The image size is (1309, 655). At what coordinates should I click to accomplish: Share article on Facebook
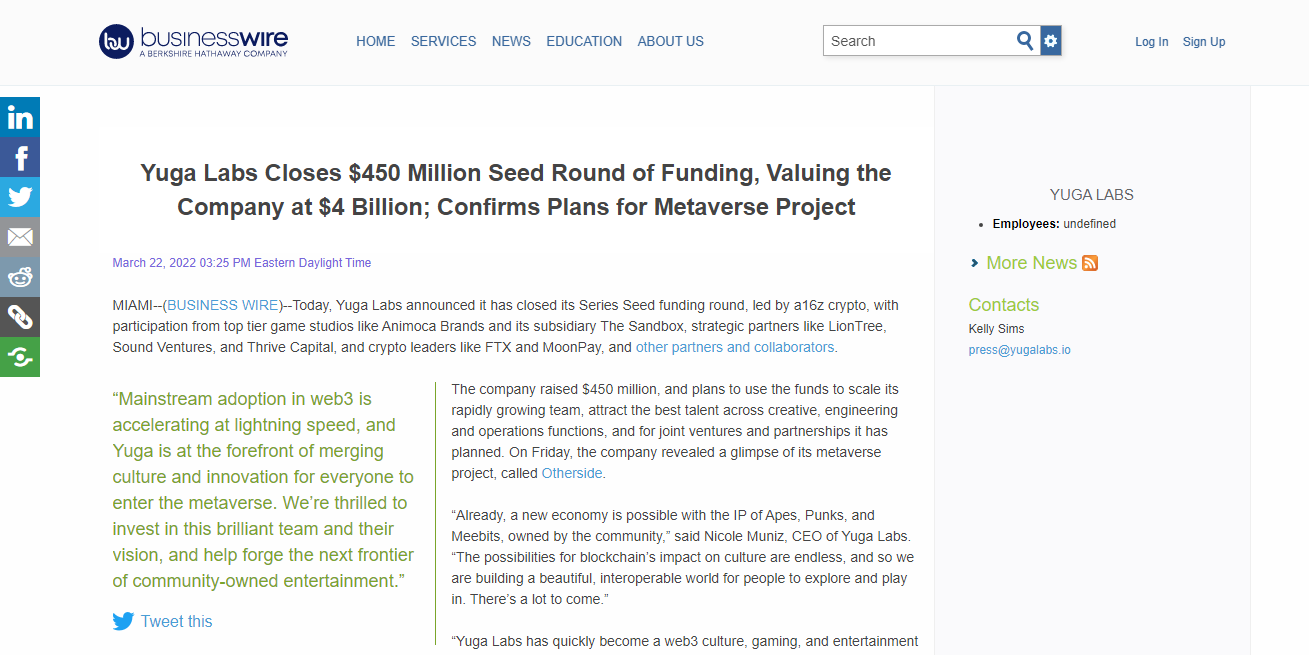[20, 157]
